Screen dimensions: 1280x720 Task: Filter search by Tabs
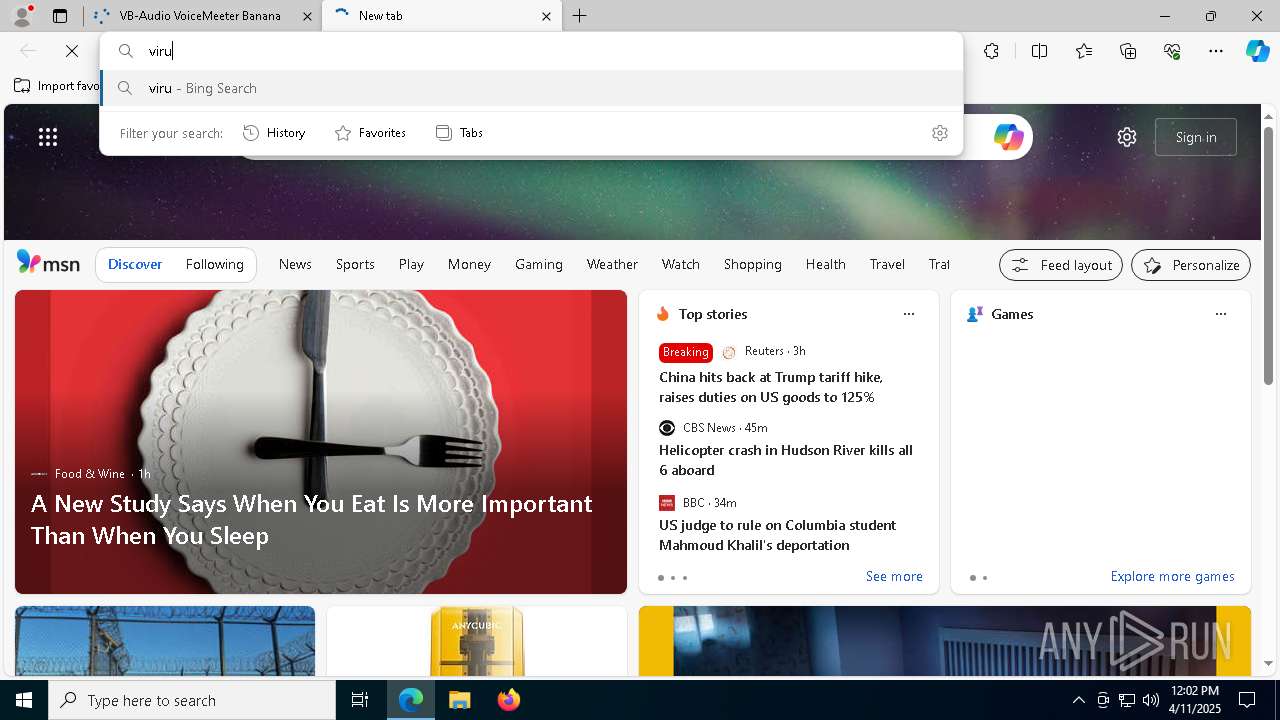(459, 133)
